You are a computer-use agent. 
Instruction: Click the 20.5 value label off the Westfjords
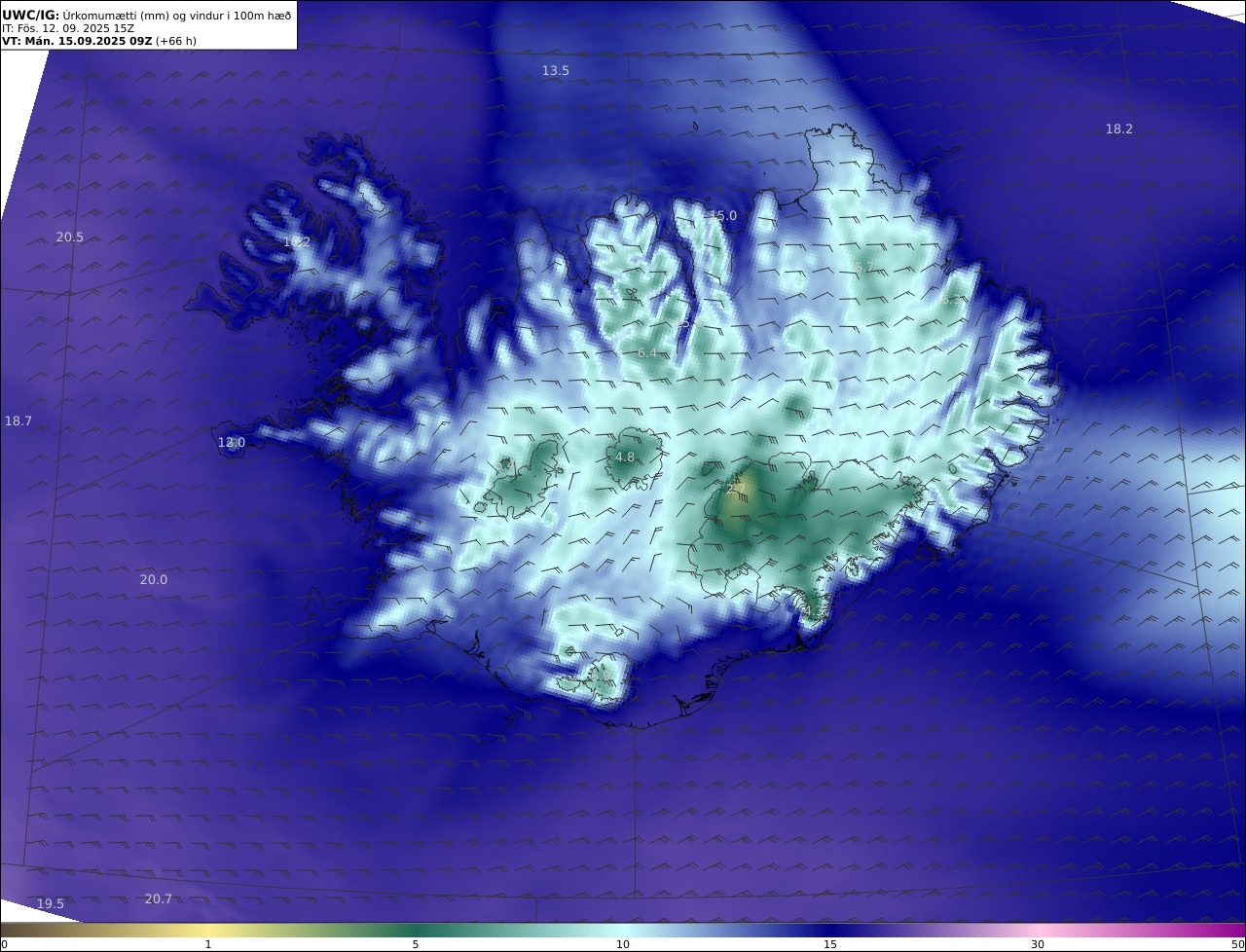click(70, 238)
